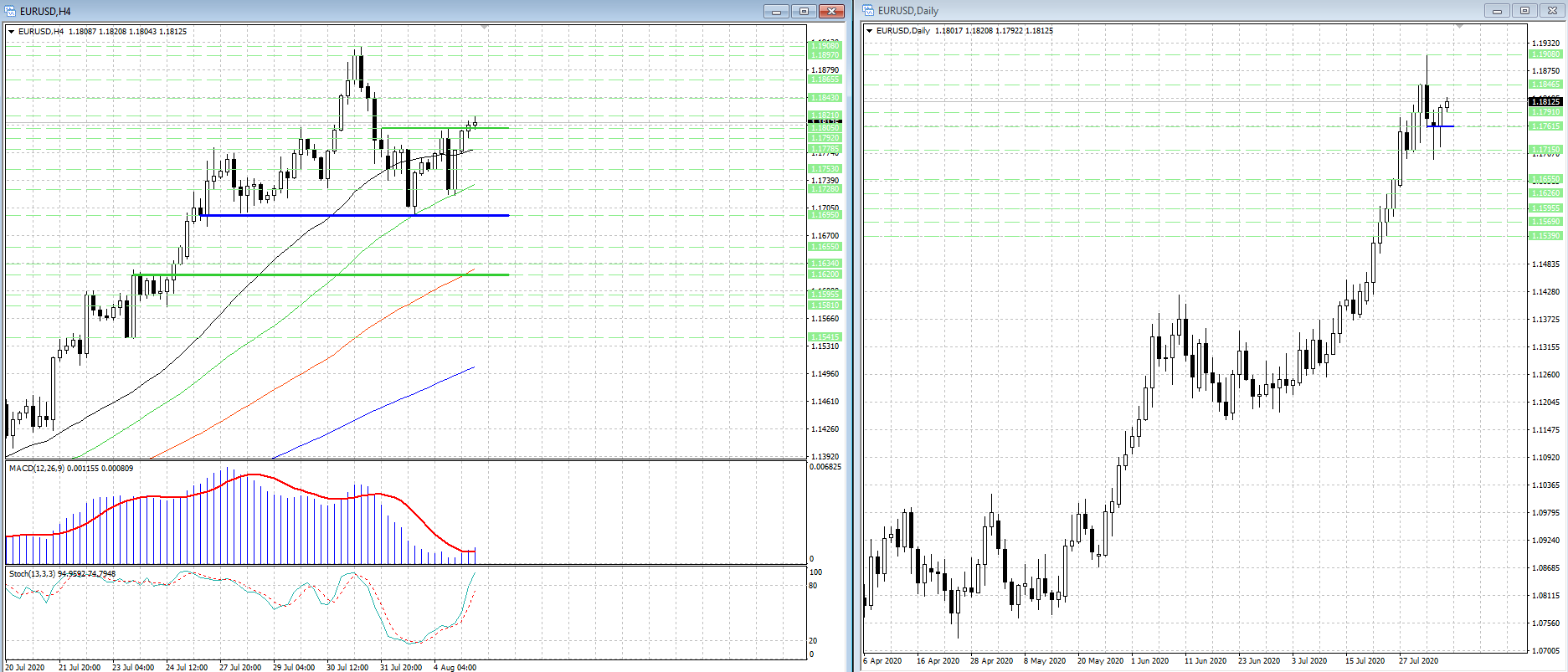Open the EURUSD,H4 window system icon
The width and height of the screenshot is (1568, 672).
click(10, 11)
